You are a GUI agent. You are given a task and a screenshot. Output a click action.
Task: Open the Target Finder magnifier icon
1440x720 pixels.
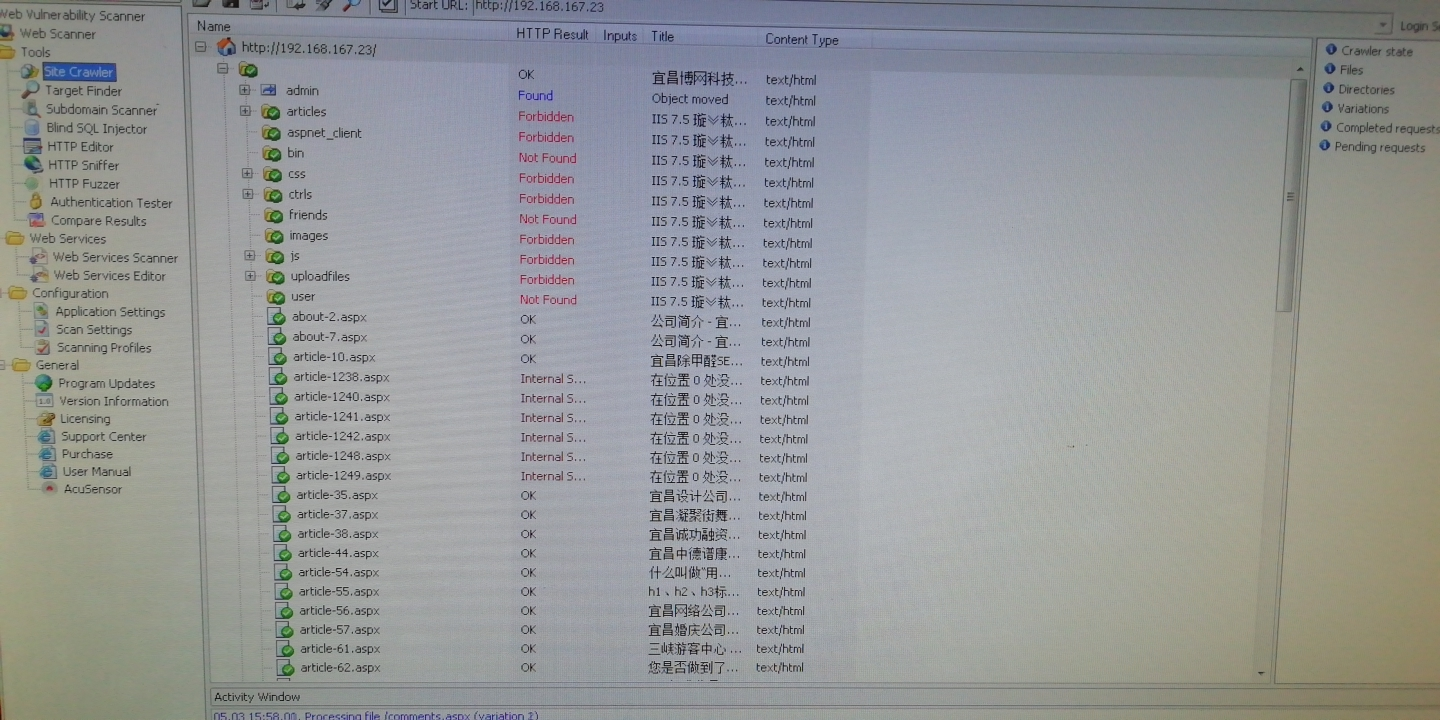(x=30, y=90)
